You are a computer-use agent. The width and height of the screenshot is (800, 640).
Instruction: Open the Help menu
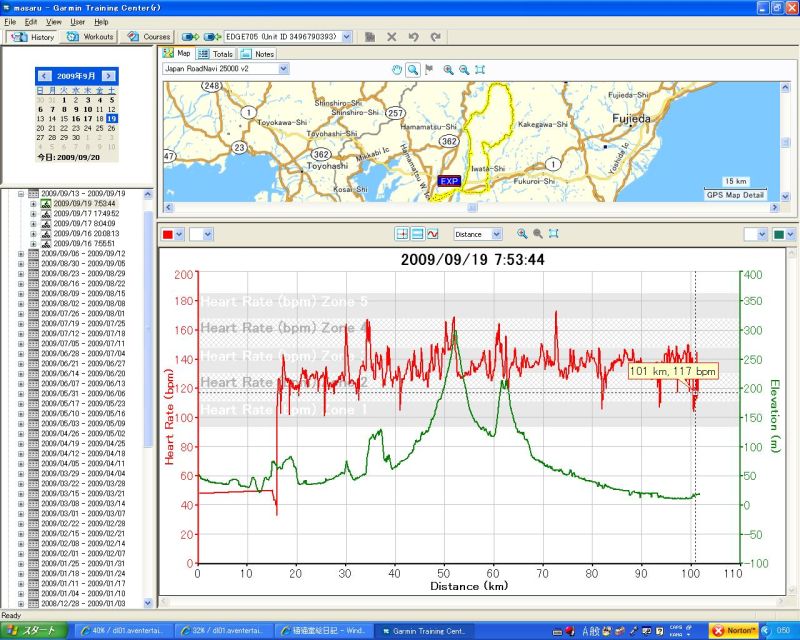101,22
